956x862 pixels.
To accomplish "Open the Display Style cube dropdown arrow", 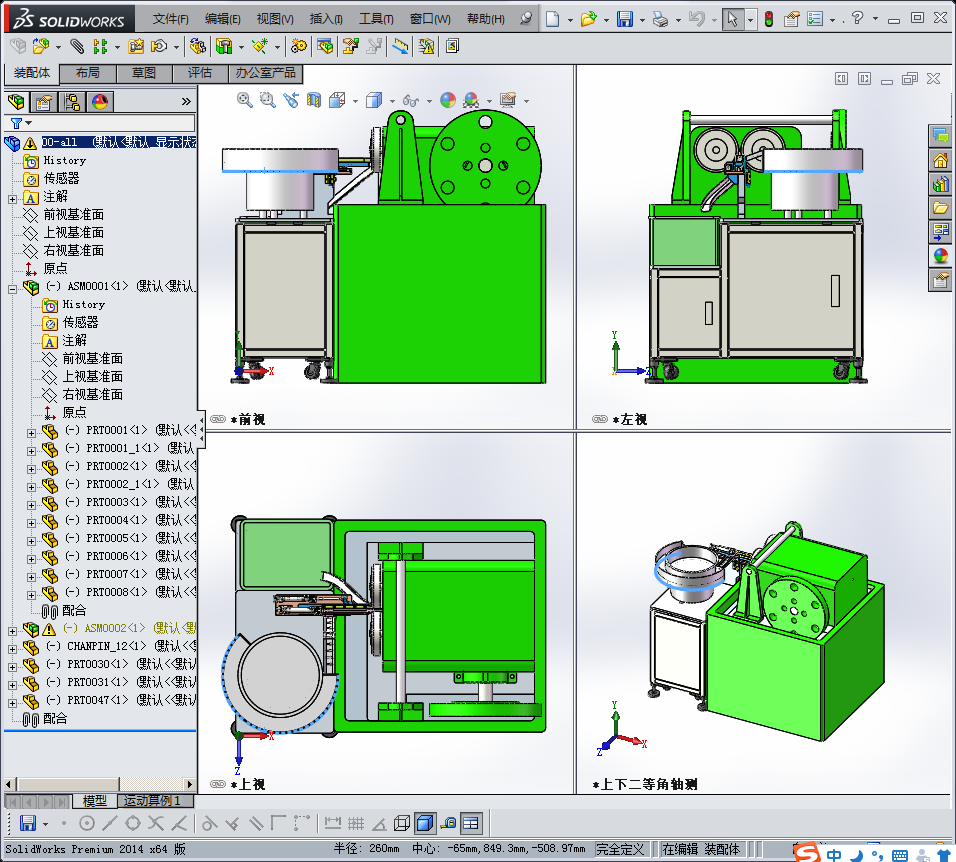I will (x=392, y=101).
